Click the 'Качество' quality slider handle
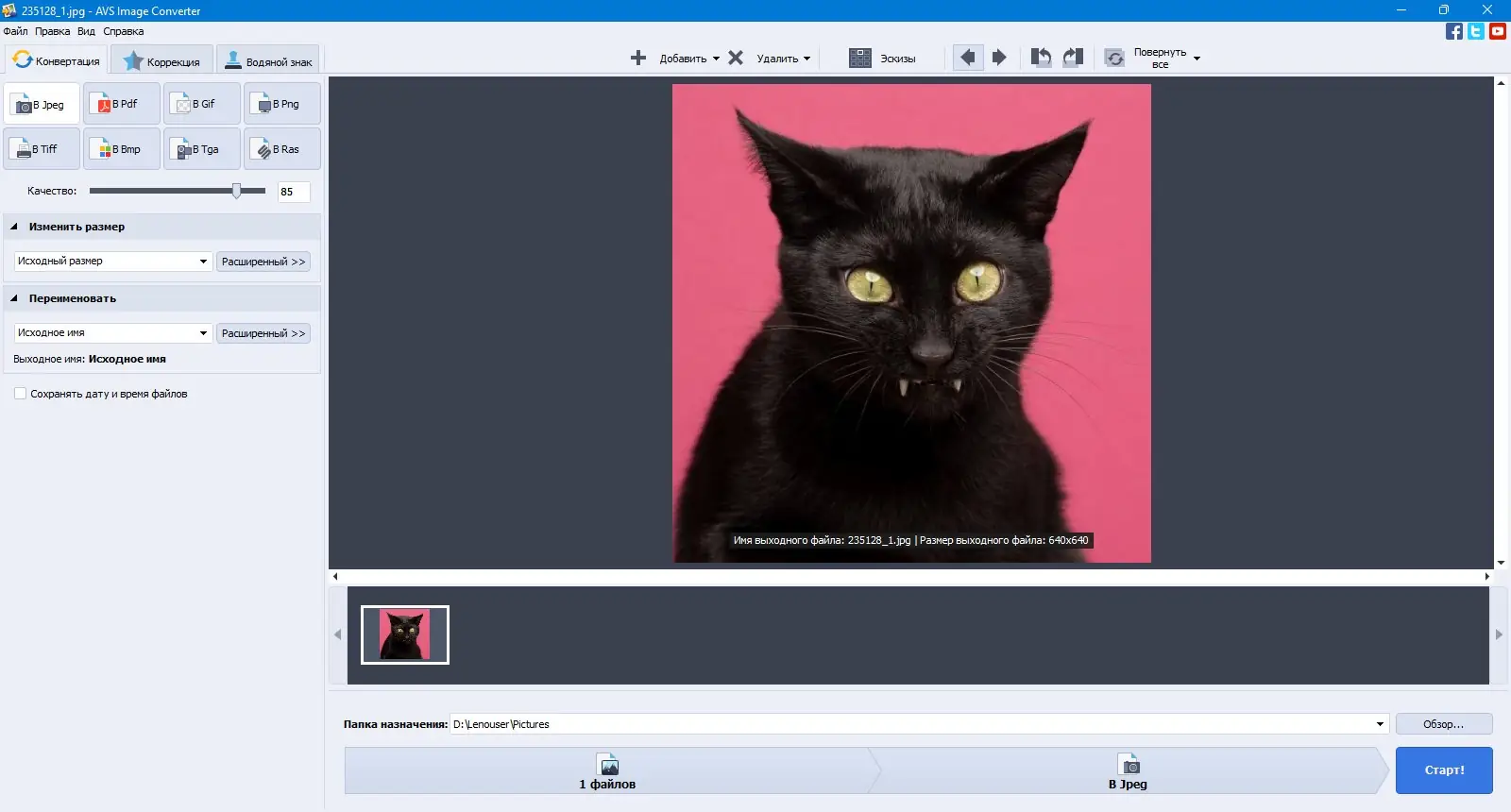The height and width of the screenshot is (812, 1511). 236,191
